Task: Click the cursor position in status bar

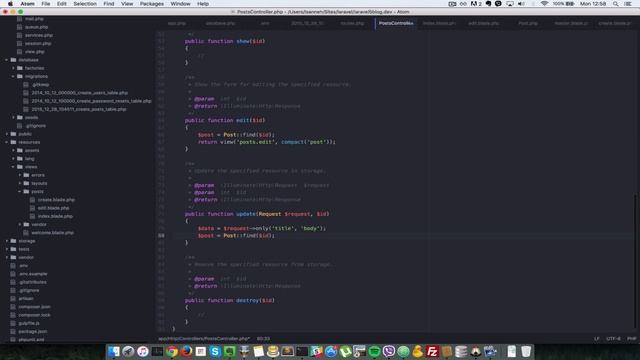Action: 263,338
